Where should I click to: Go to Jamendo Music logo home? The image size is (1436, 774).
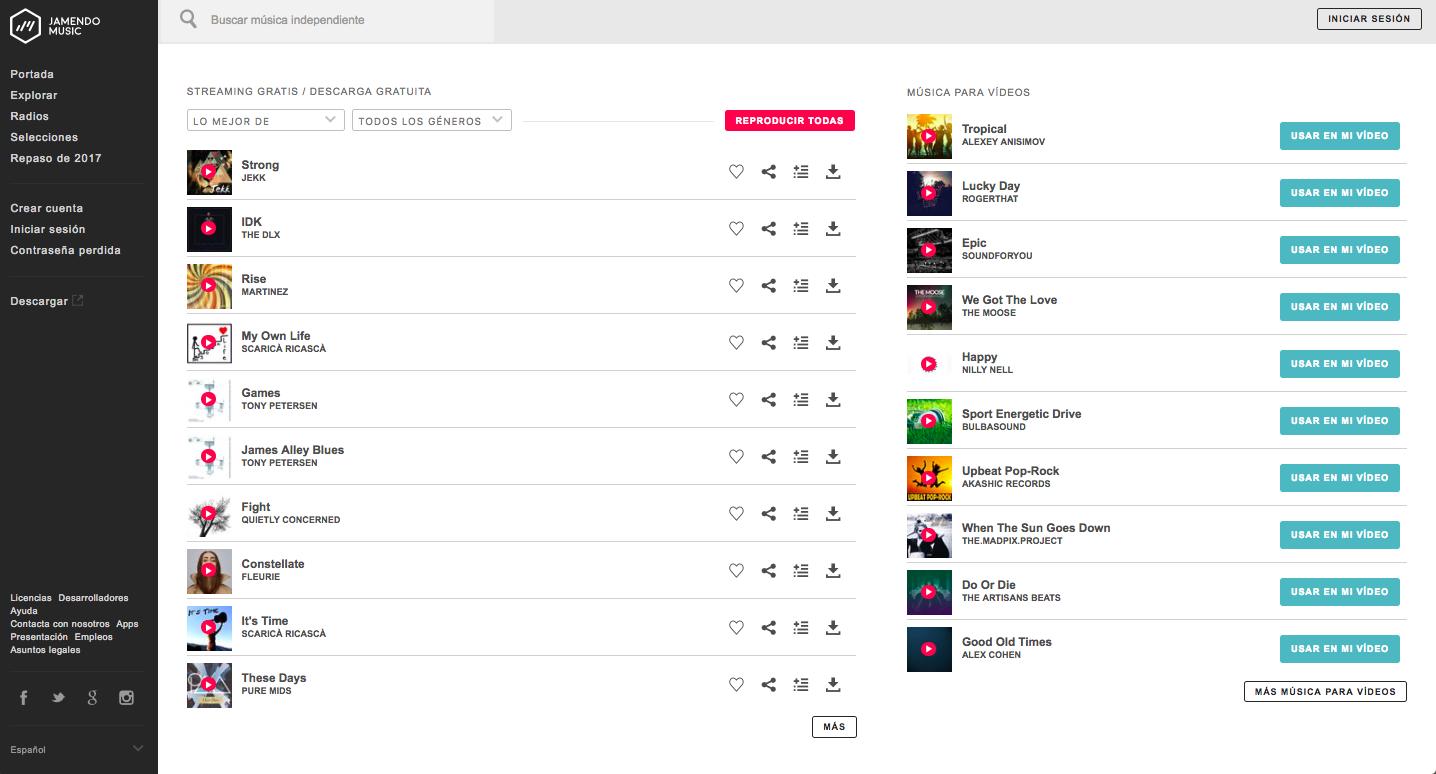point(55,25)
